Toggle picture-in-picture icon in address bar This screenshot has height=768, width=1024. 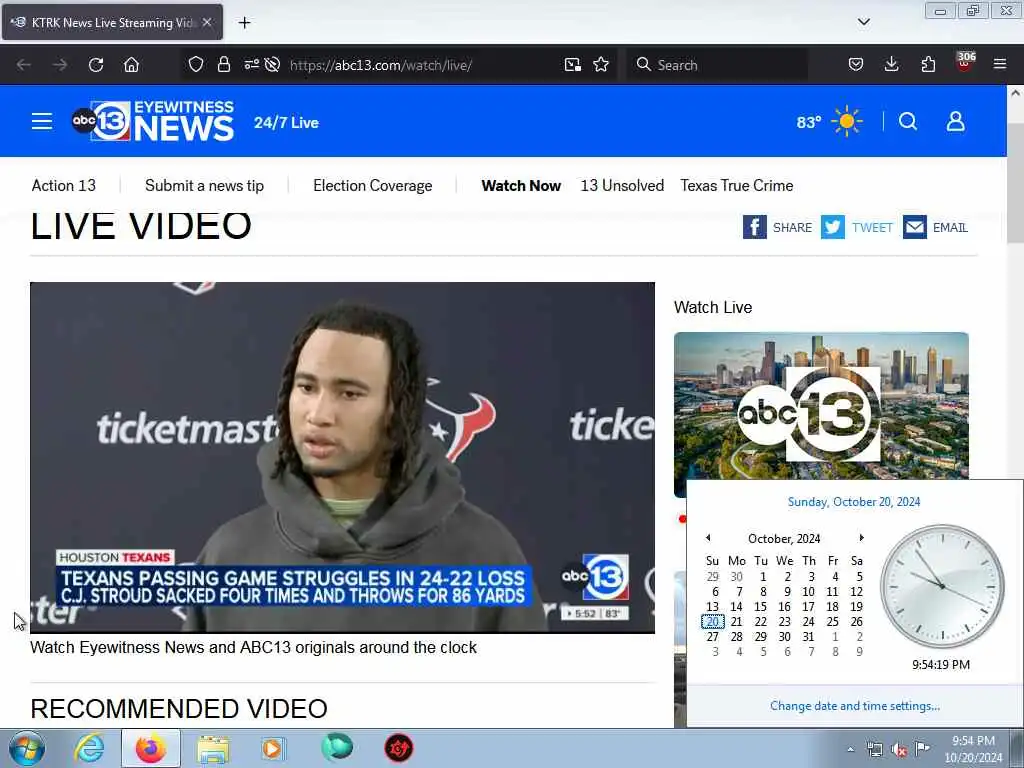pyautogui.click(x=573, y=64)
